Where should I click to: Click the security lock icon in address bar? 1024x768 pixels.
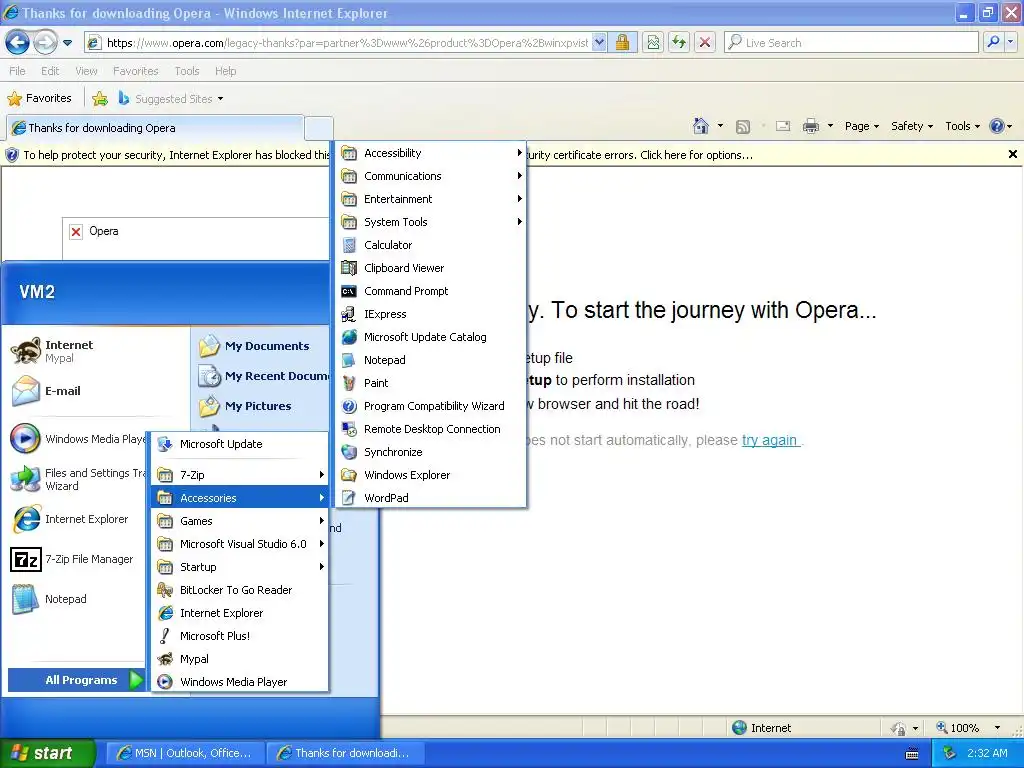pos(623,42)
